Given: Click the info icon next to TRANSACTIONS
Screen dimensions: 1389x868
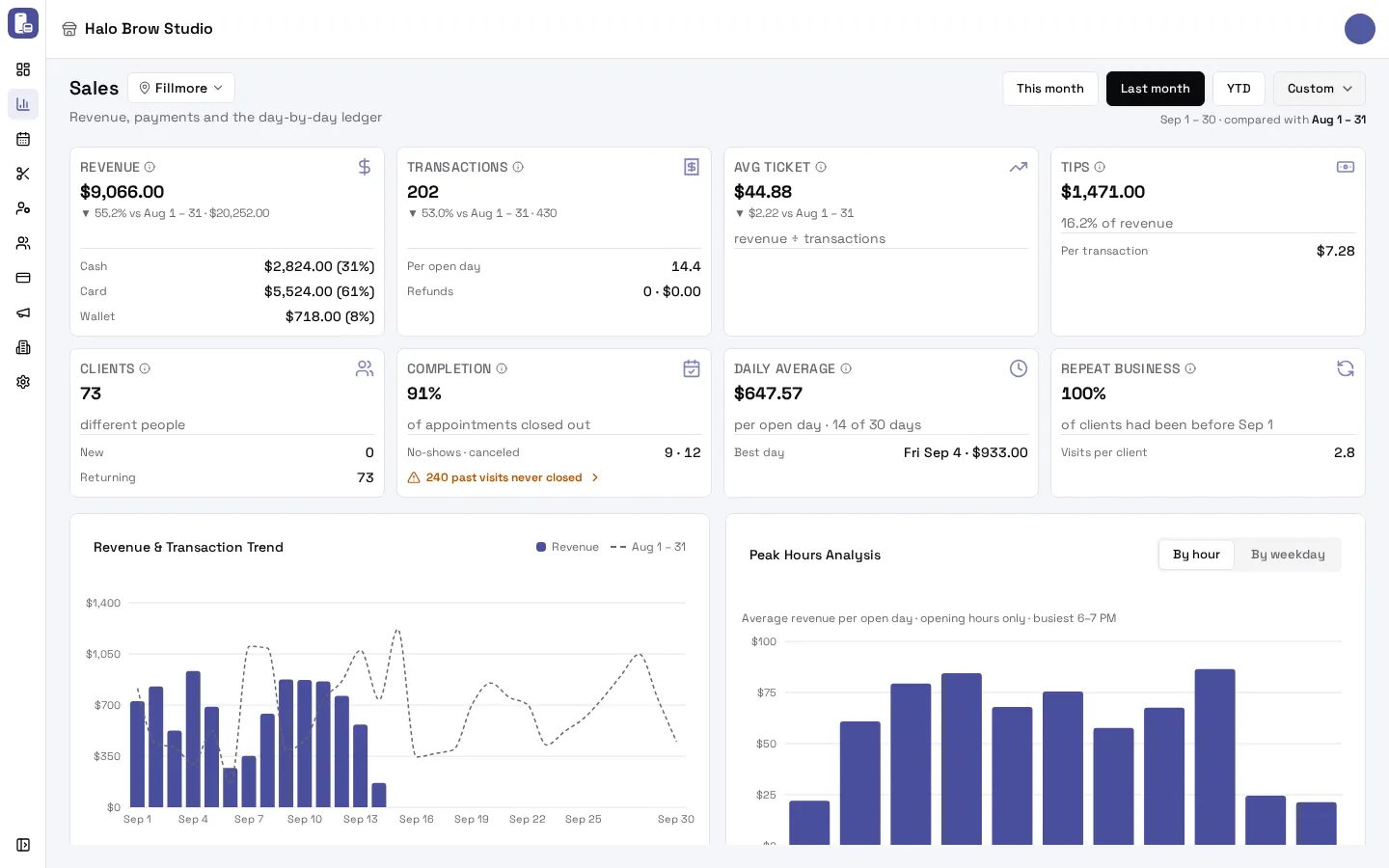Looking at the screenshot, I should (518, 167).
